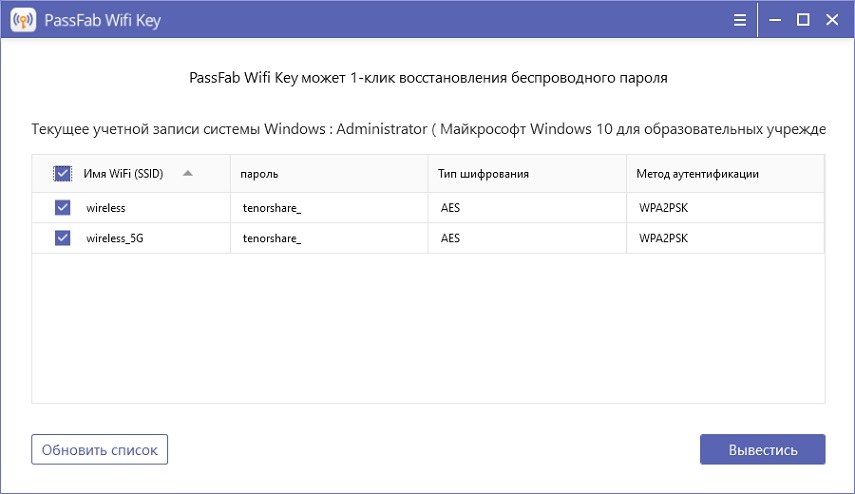Screen dimensions: 855x494
Task: Click the пароль column header
Action: [329, 173]
